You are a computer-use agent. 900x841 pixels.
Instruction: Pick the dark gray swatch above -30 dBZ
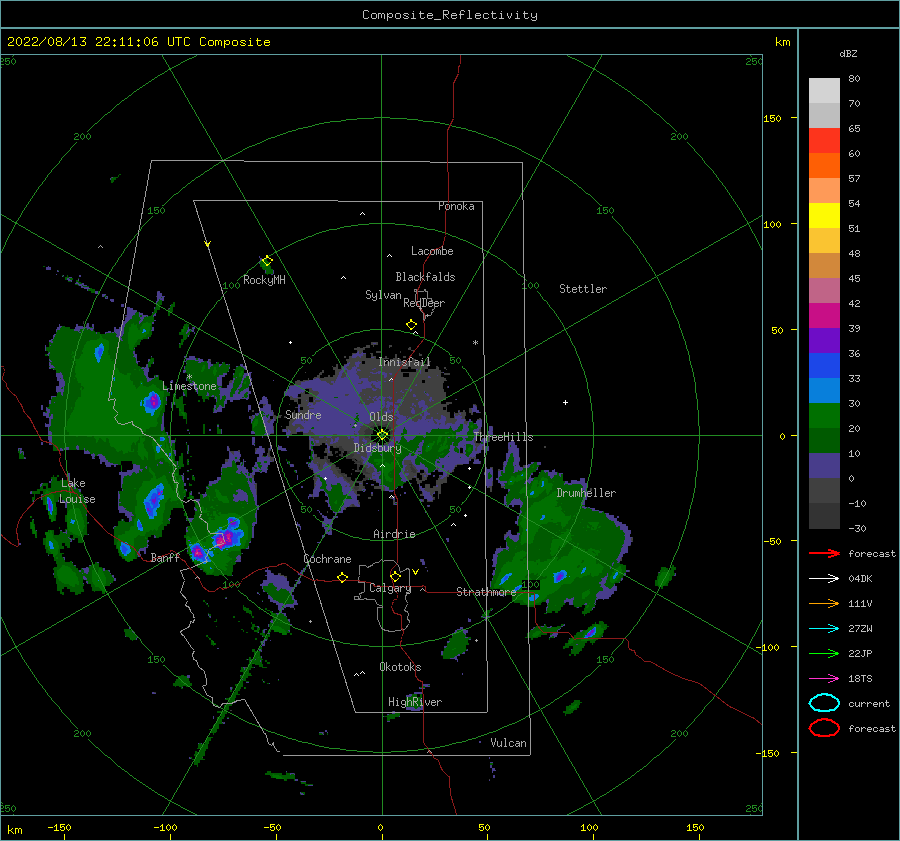point(824,516)
